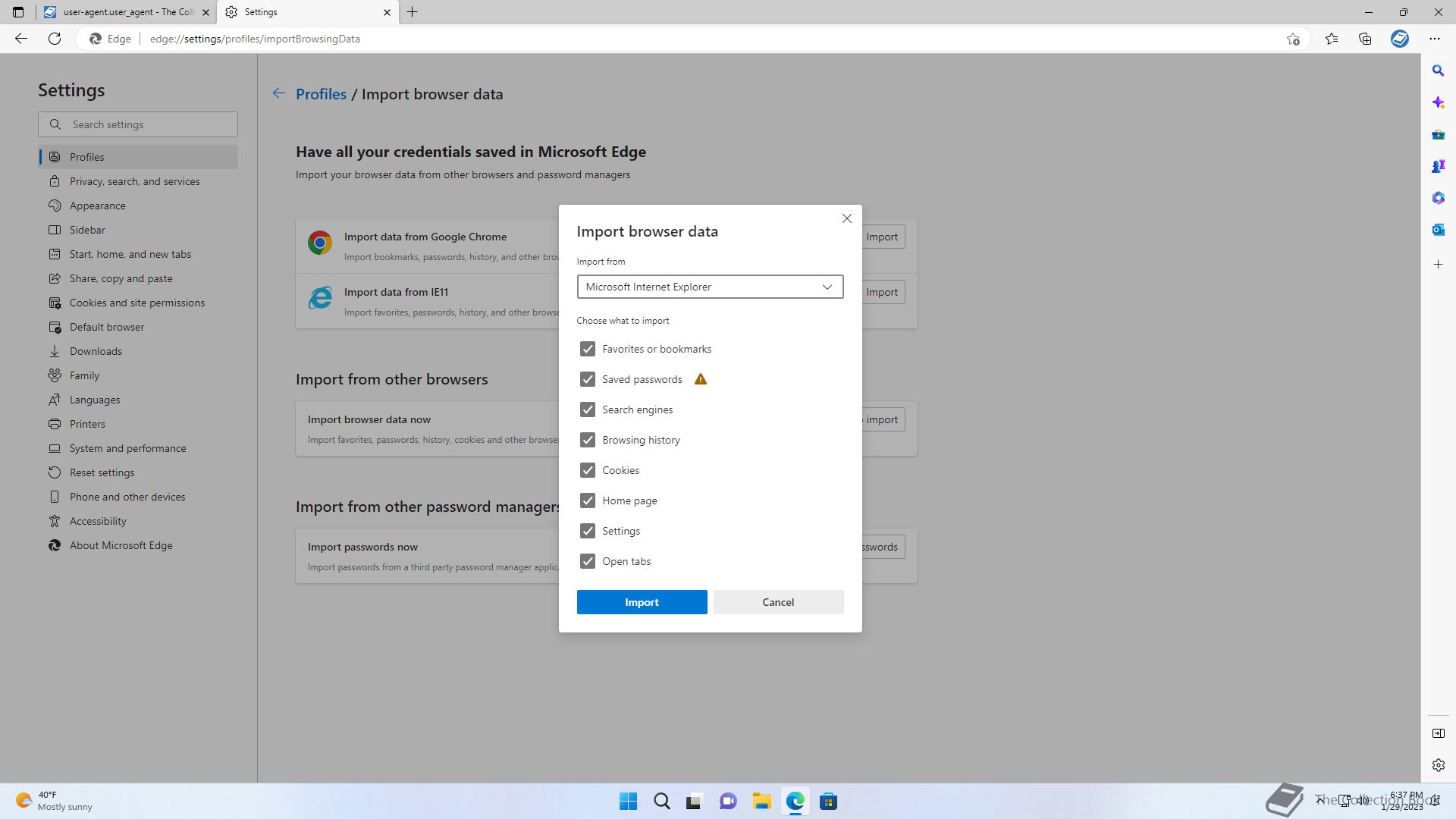The image size is (1456, 819).
Task: Close the Import browser data dialog
Action: click(847, 218)
